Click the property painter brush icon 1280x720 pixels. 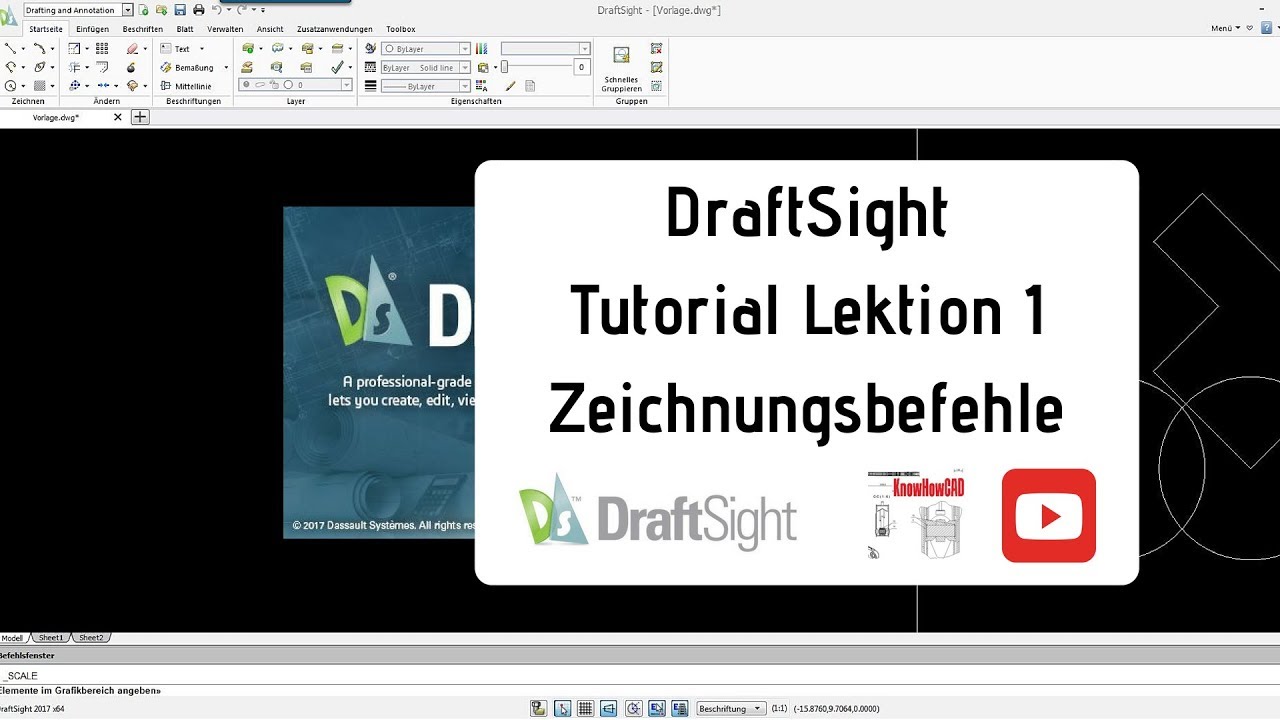click(x=510, y=86)
